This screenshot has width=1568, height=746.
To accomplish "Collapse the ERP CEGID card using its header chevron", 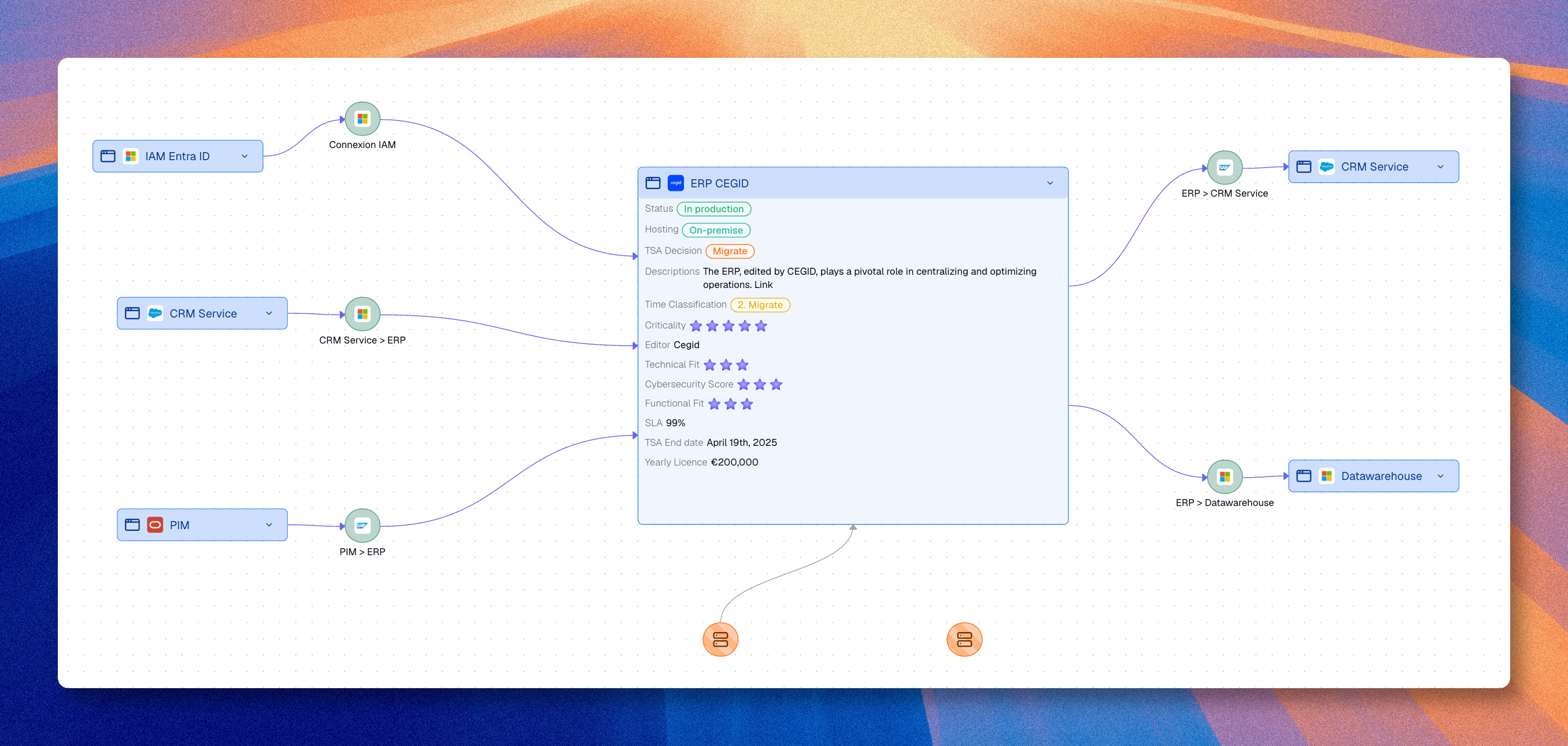I will 1049,183.
